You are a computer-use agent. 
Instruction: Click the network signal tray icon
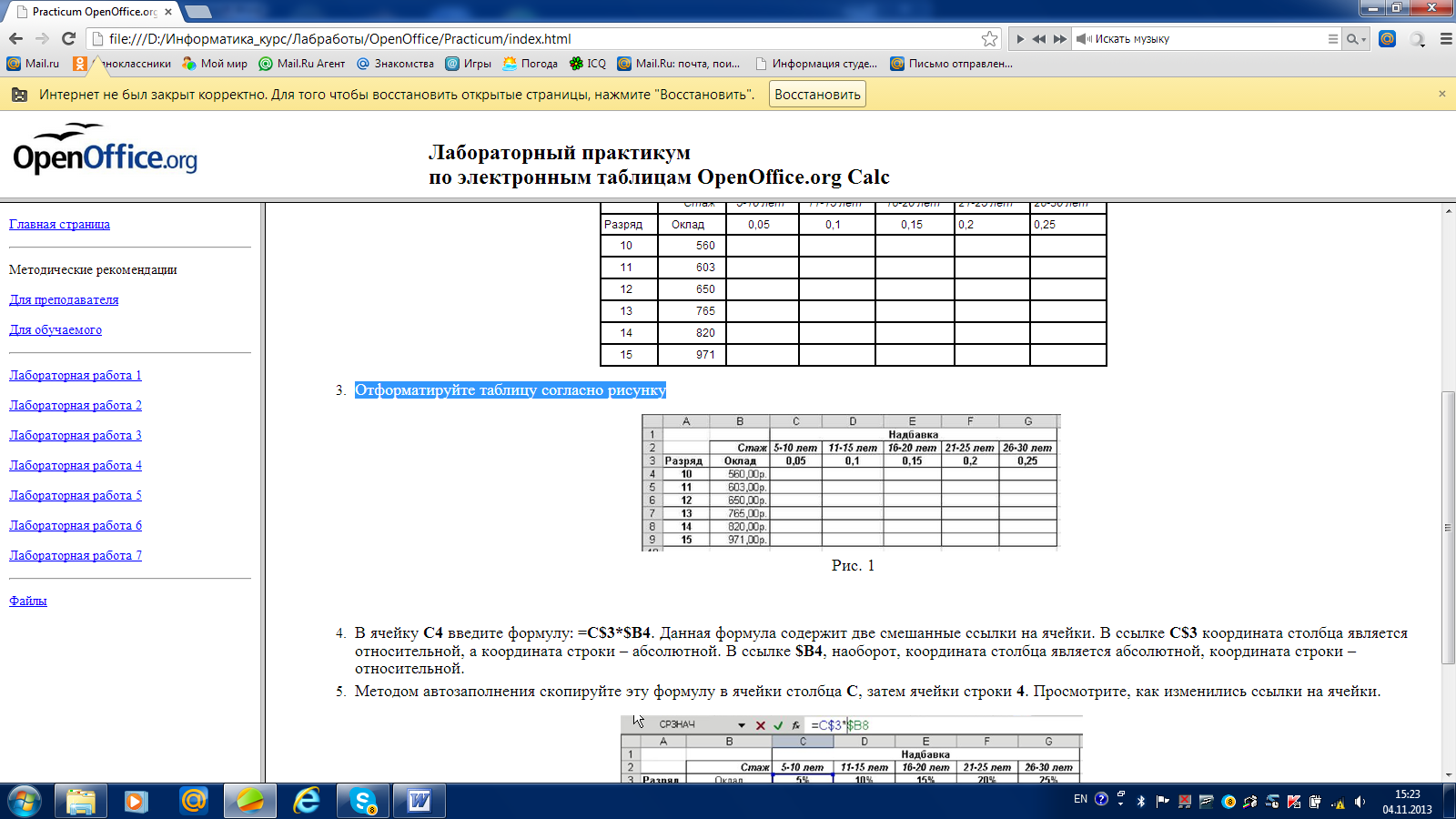click(x=1339, y=802)
